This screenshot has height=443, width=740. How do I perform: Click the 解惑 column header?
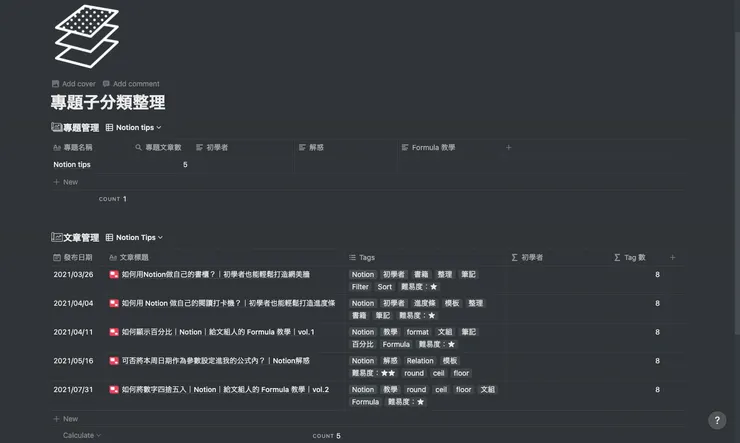point(311,148)
